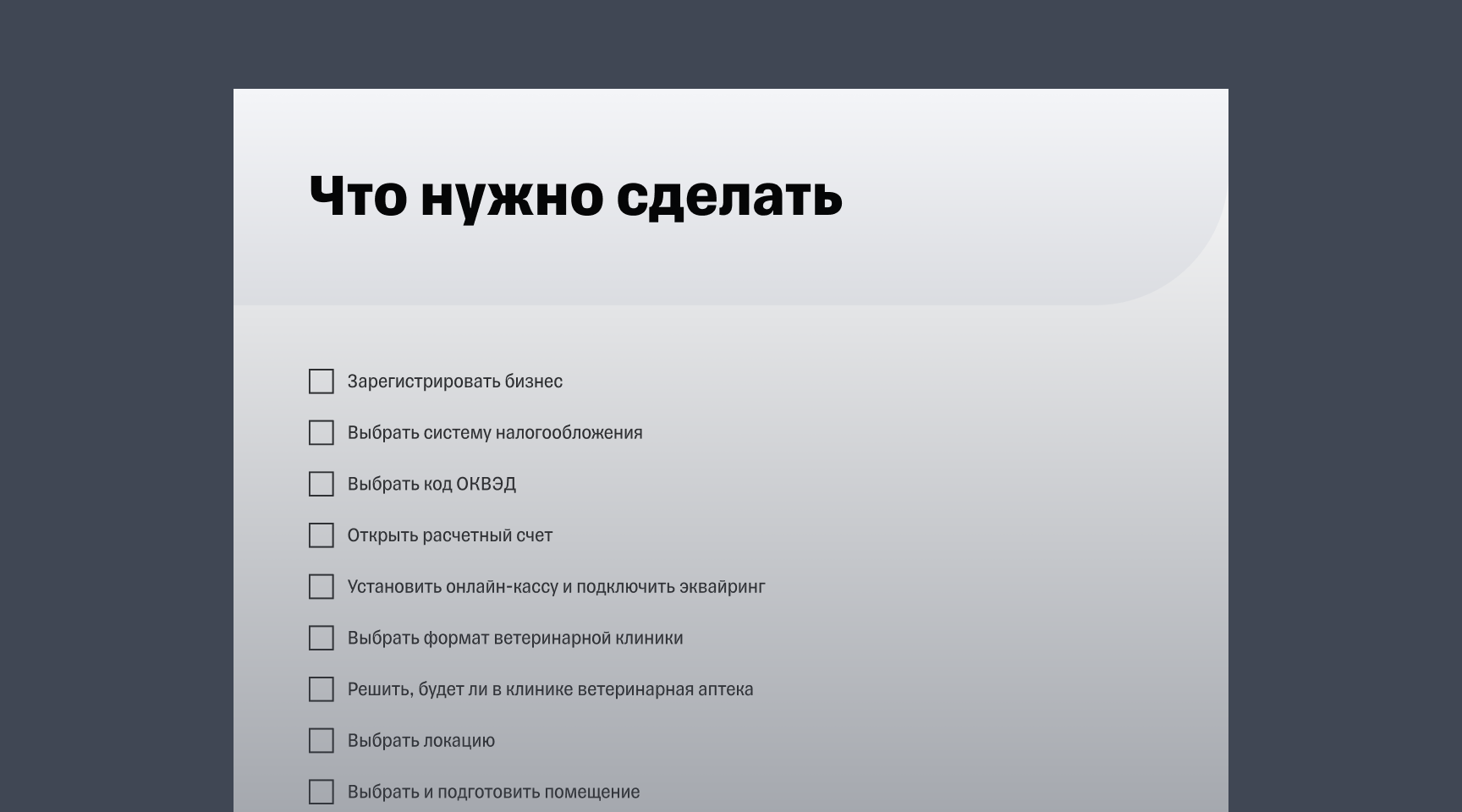
Task: Check the "Открыть расчетный счет" checkbox
Action: tap(322, 535)
